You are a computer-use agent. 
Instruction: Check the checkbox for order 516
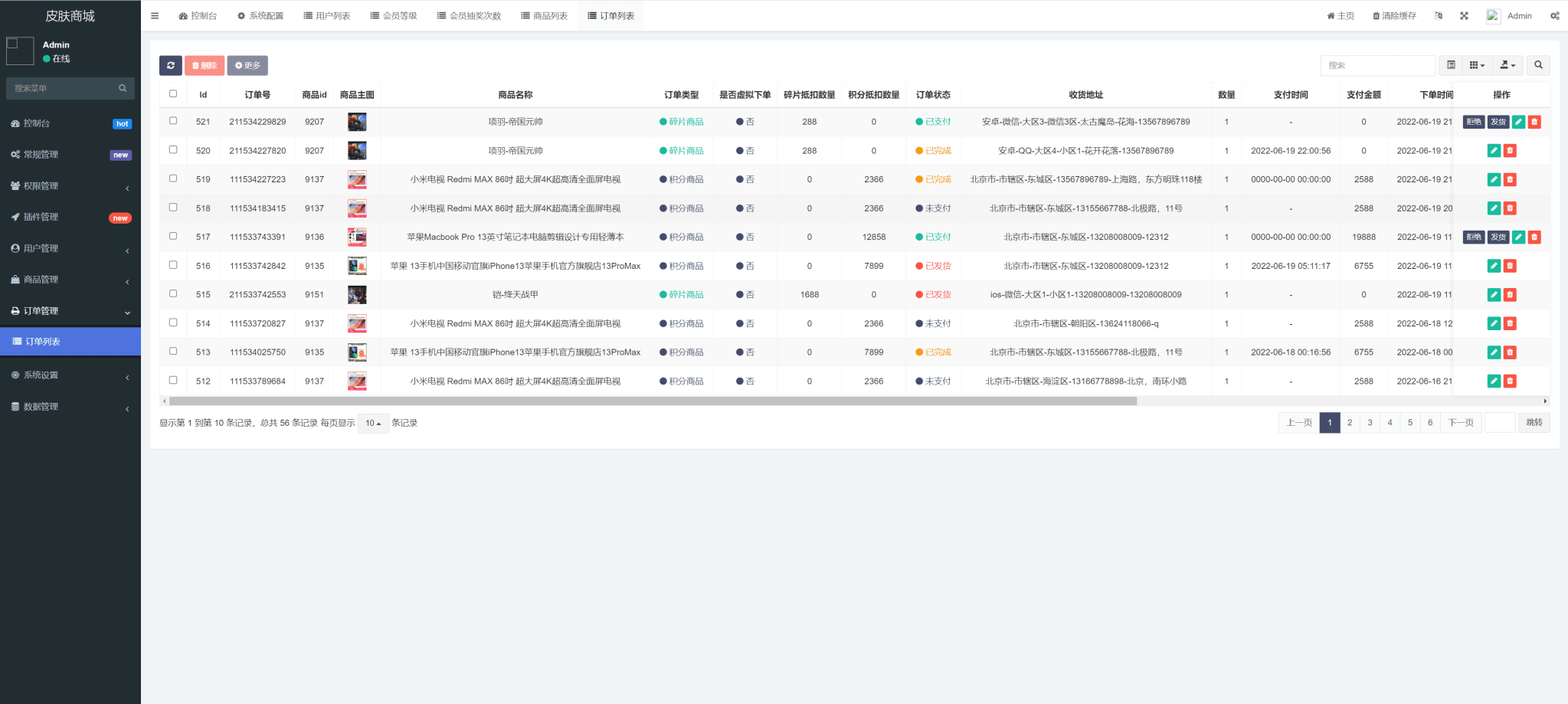click(173, 265)
